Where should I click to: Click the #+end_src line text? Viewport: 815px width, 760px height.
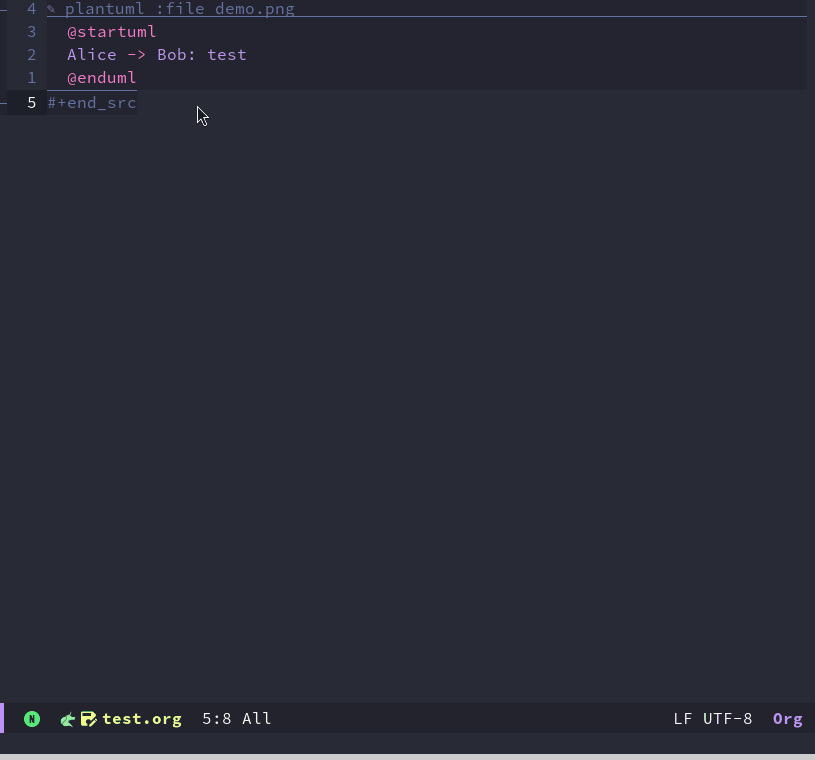(x=92, y=103)
